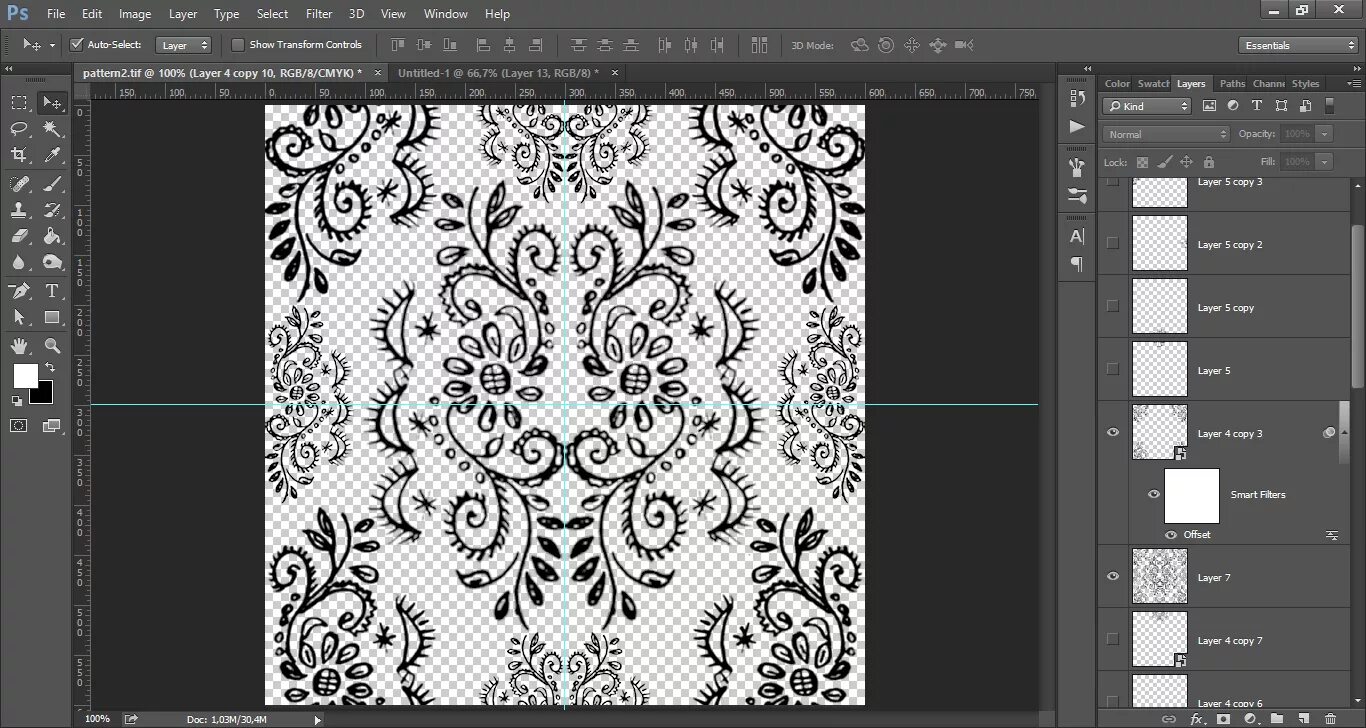The width and height of the screenshot is (1366, 728).
Task: Select the Path Selection tool
Action: click(x=19, y=317)
